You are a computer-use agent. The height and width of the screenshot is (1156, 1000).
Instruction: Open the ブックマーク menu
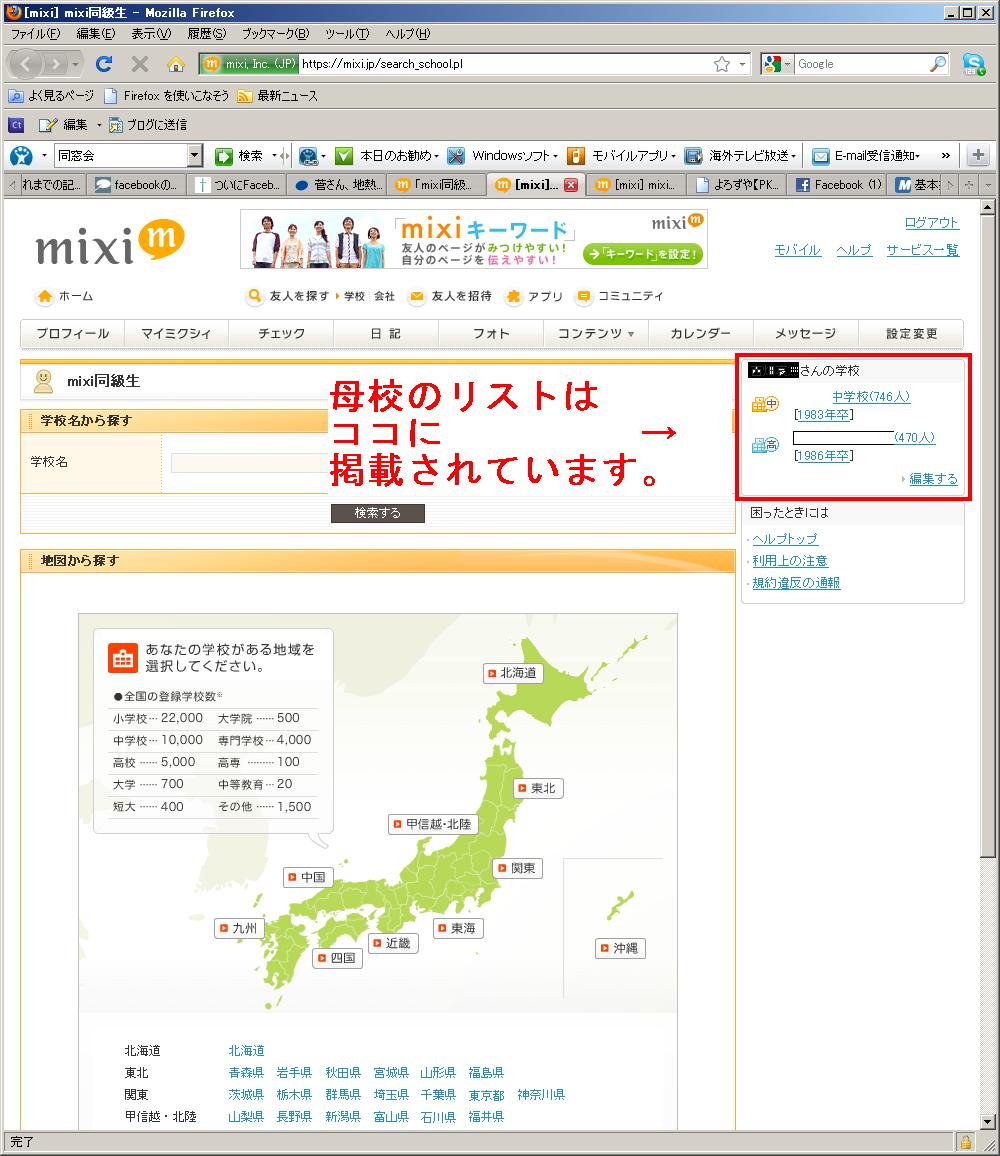[275, 34]
